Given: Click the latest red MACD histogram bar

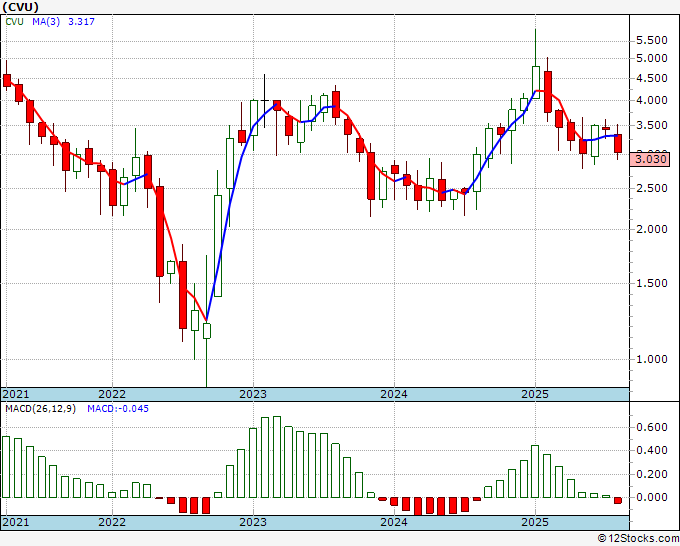Looking at the screenshot, I should 618,500.
